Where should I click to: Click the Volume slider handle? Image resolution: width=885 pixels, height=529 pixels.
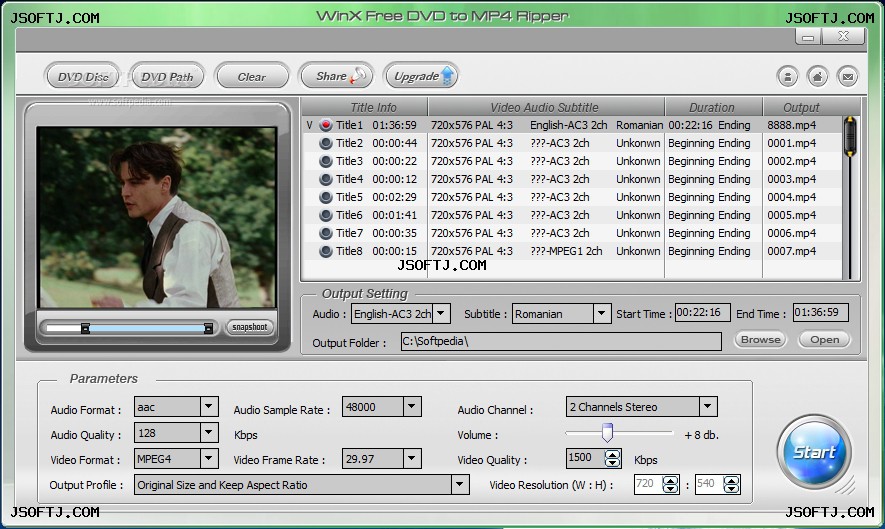607,432
